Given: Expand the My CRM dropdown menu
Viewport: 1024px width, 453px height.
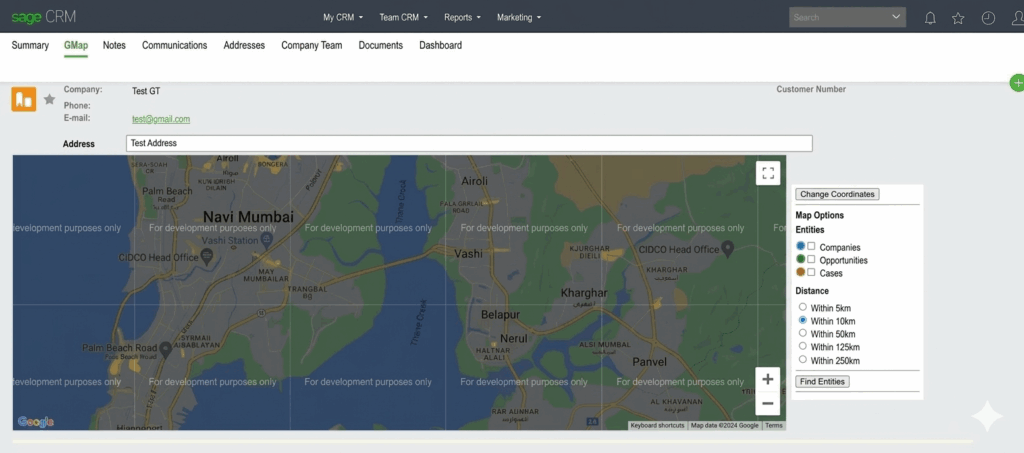Looking at the screenshot, I should (x=342, y=17).
